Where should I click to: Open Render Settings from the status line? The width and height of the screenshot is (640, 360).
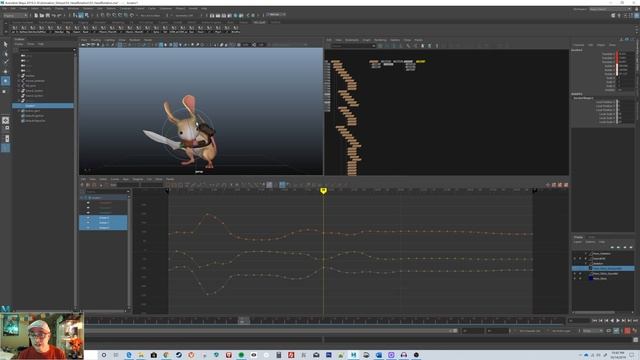pyautogui.click(x=229, y=16)
